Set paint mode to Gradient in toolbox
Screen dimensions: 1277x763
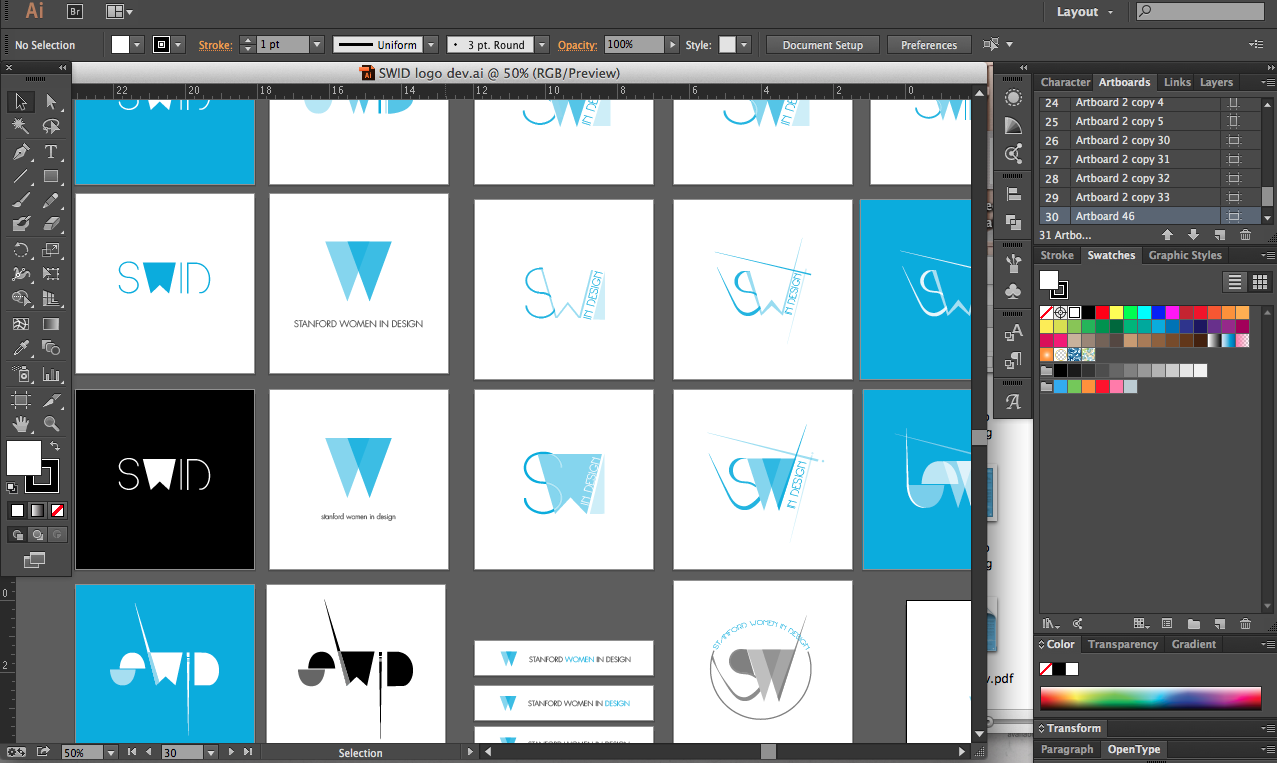point(37,510)
